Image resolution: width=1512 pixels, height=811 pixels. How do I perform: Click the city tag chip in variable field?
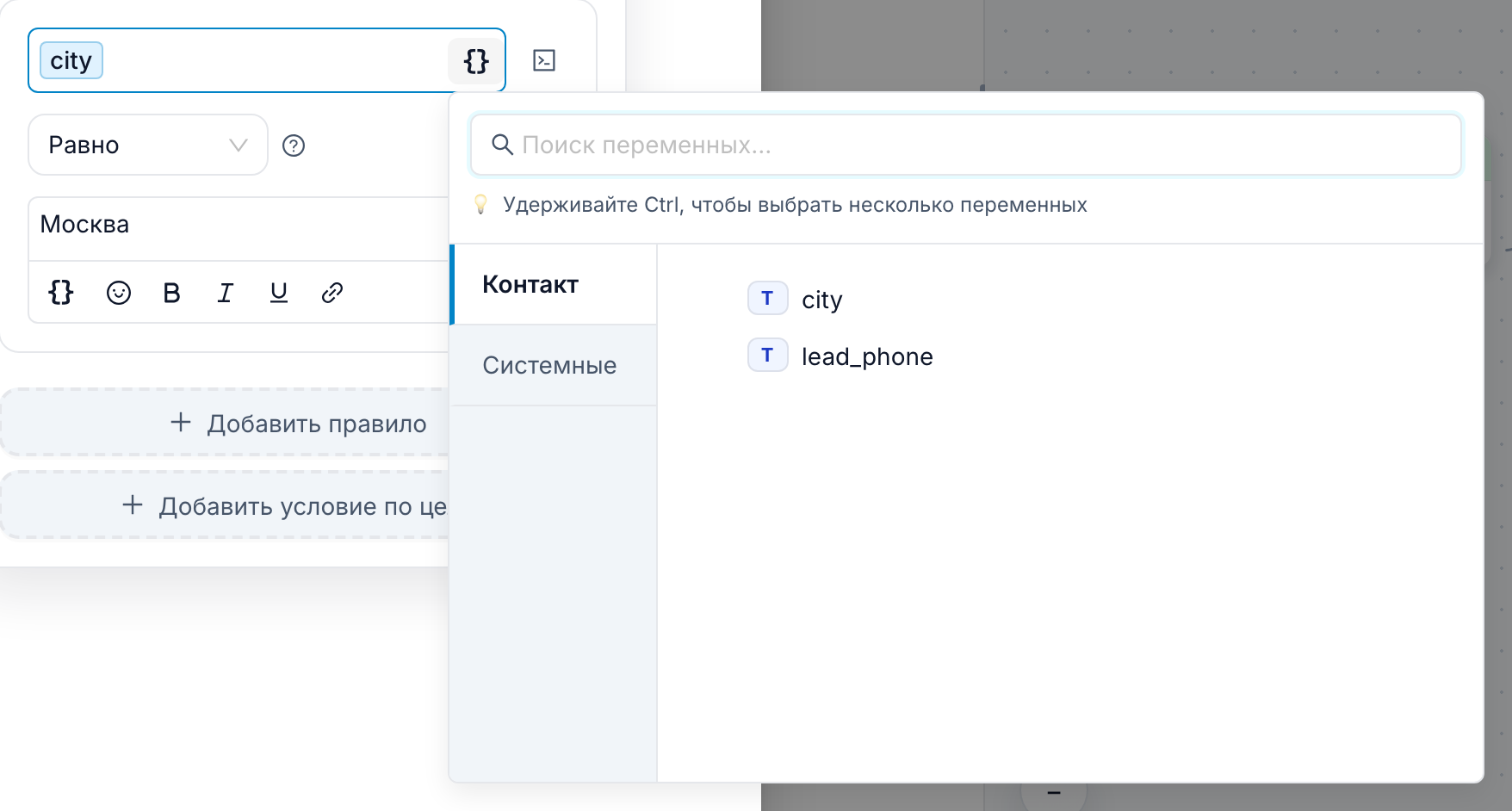coord(71,60)
